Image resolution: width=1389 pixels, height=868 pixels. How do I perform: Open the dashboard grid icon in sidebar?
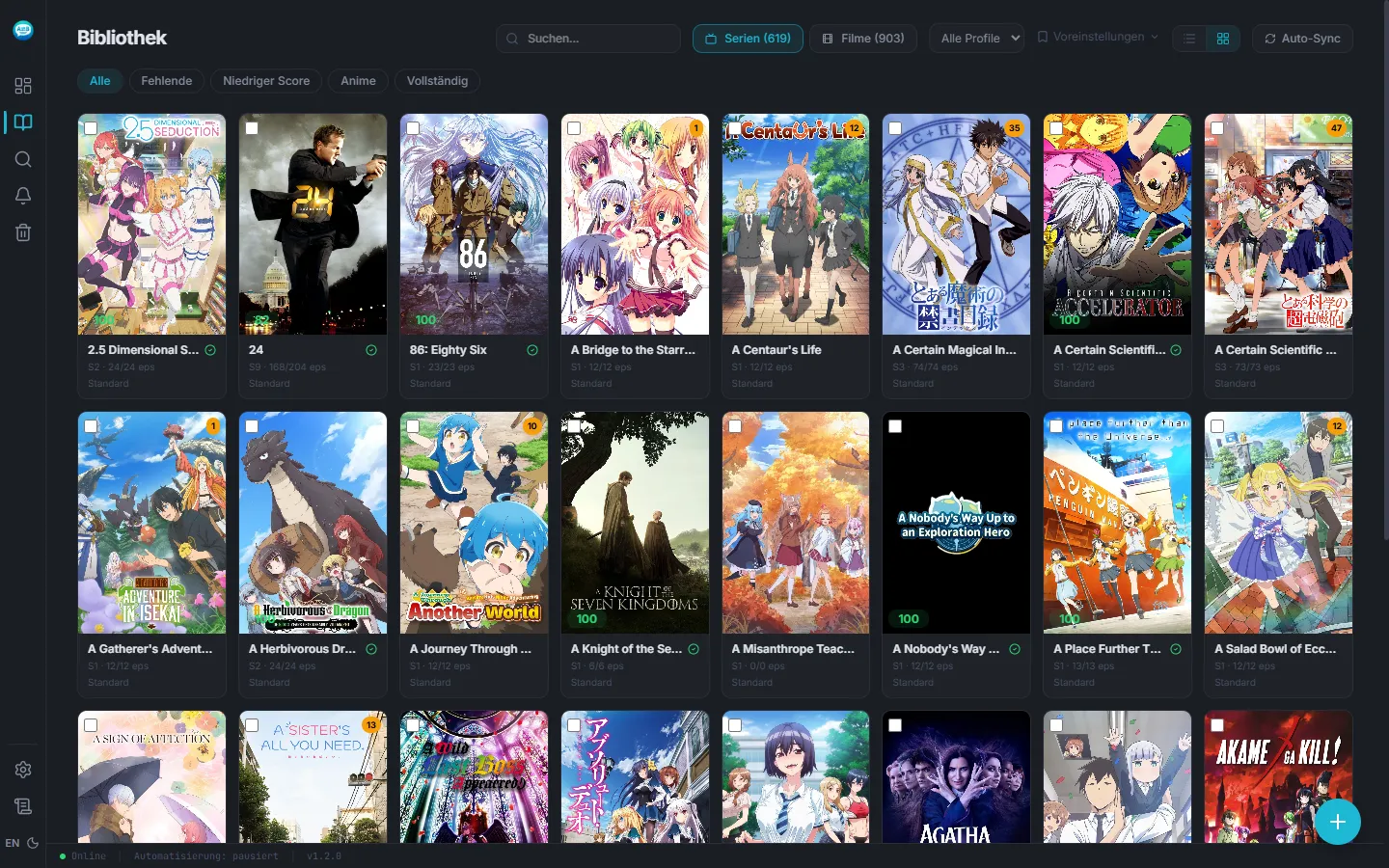(x=23, y=86)
